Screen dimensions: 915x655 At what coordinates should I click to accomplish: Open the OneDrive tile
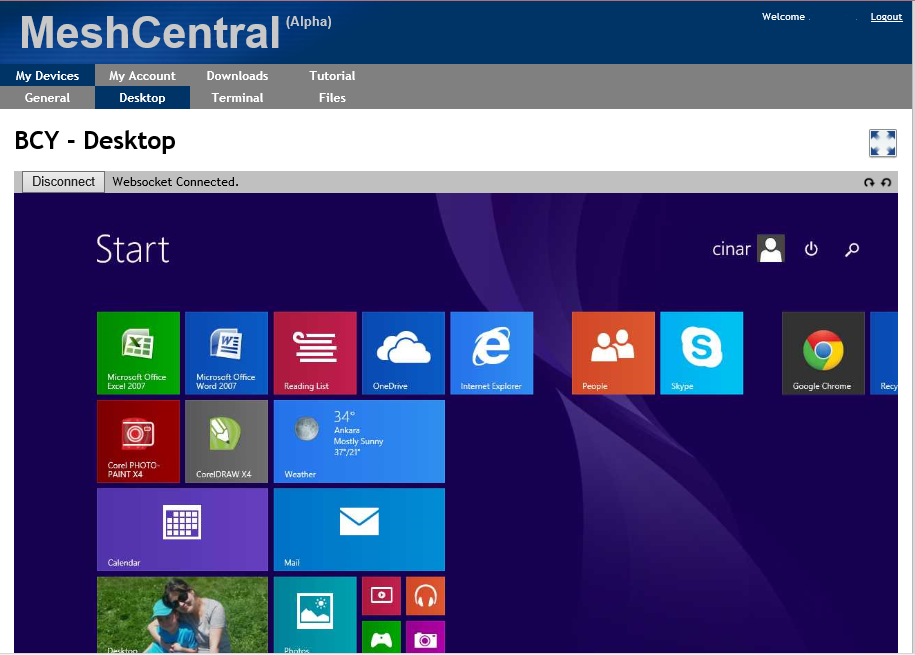click(x=403, y=353)
